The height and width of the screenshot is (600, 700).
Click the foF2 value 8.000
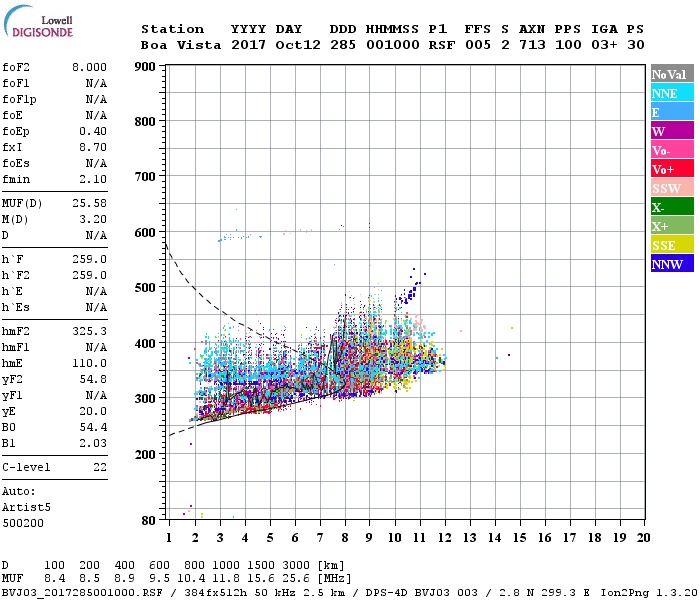click(89, 67)
